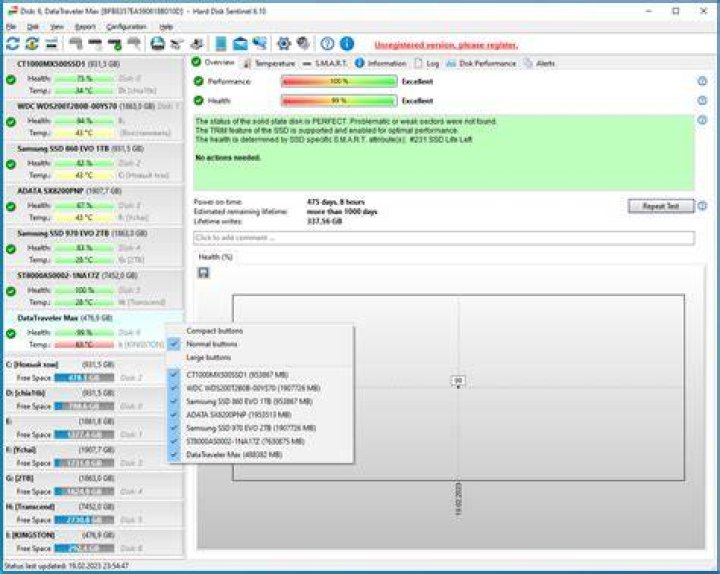This screenshot has width=720, height=574.
Task: Click green status check of Samsung 860 EVO
Action: pyautogui.click(x=11, y=164)
